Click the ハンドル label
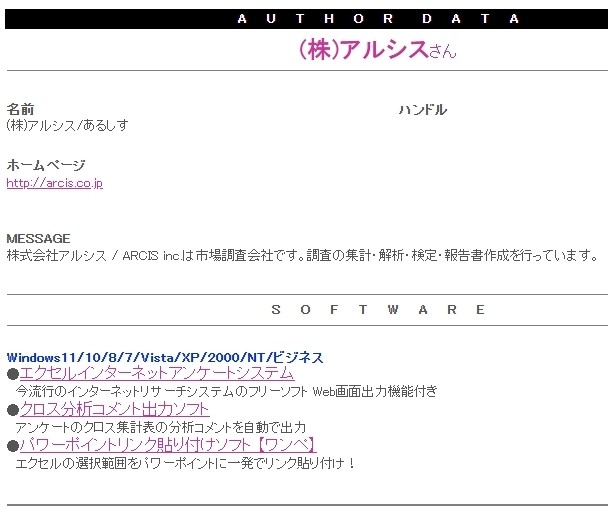Image resolution: width=608 pixels, height=515 pixels. [x=423, y=110]
